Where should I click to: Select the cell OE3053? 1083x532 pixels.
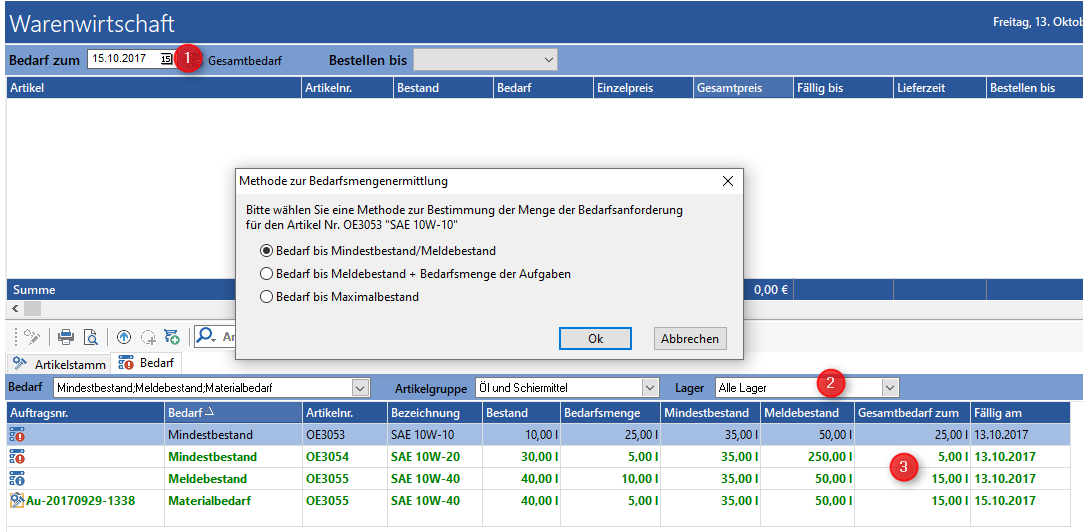tap(345, 435)
